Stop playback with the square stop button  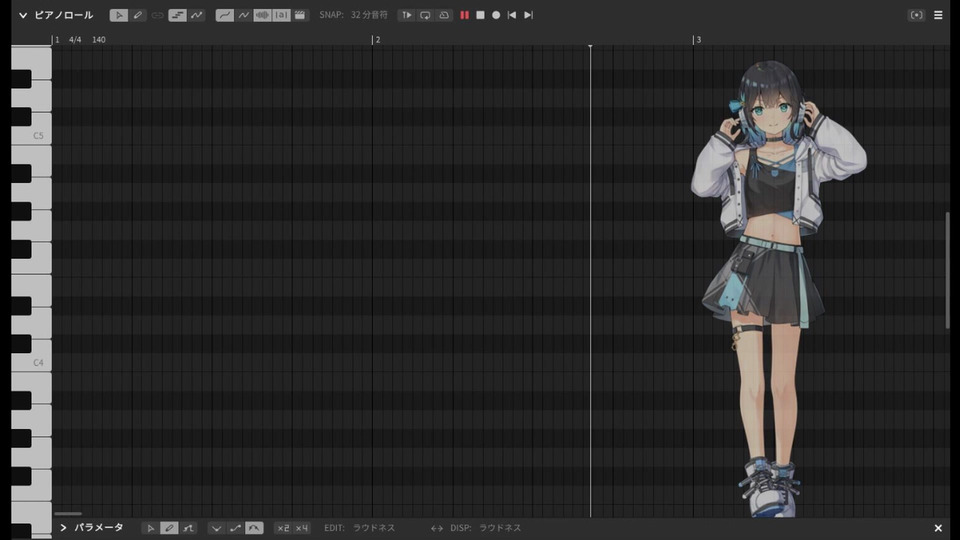coord(481,15)
